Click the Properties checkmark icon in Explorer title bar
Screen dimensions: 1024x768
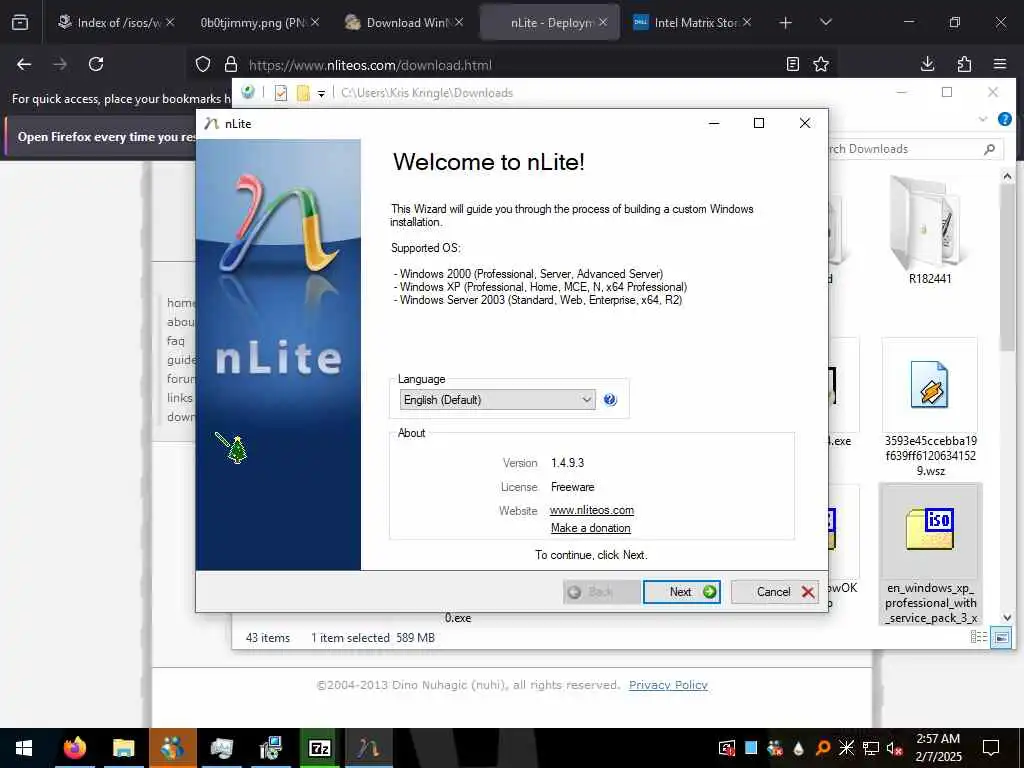coord(281,93)
